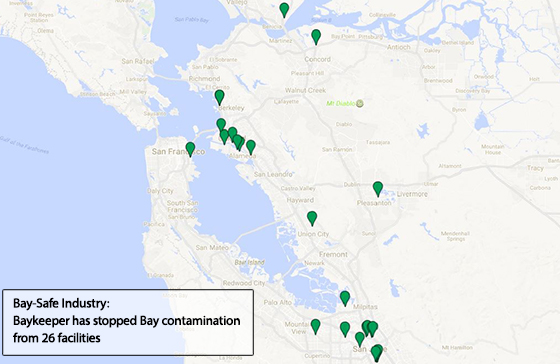Select the Fremont city label
This screenshot has width=560, height=364.
(333, 254)
